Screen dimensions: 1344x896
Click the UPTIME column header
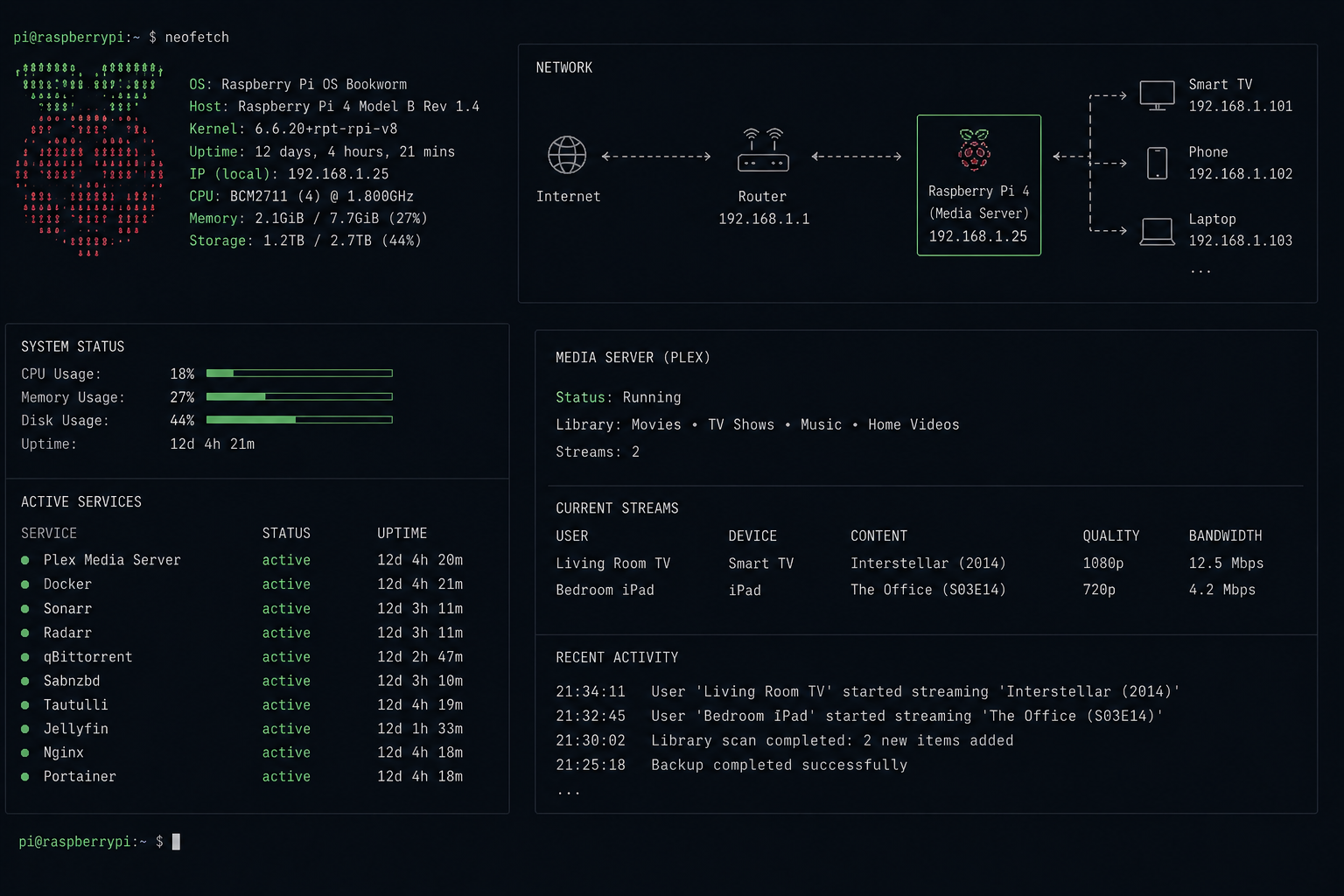pyautogui.click(x=402, y=534)
